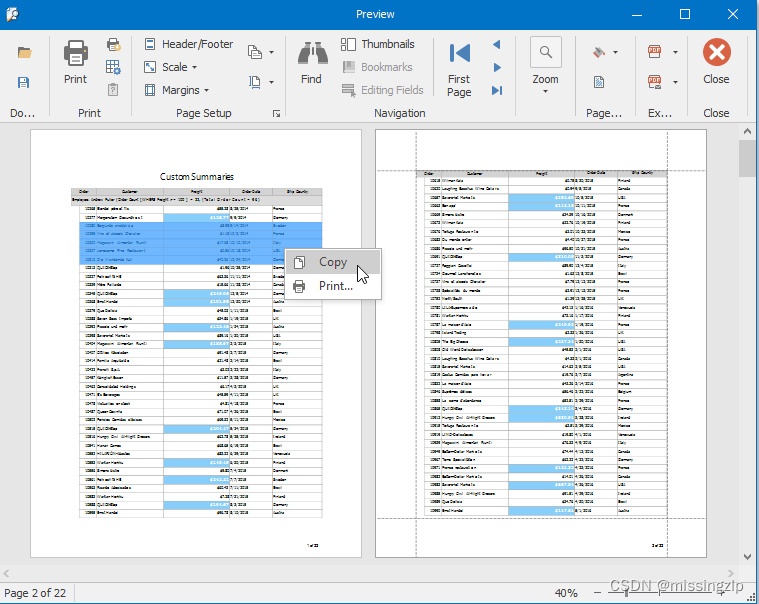Screen dimensions: 759x604
Task: Click the Scale button label
Action: tap(175, 67)
